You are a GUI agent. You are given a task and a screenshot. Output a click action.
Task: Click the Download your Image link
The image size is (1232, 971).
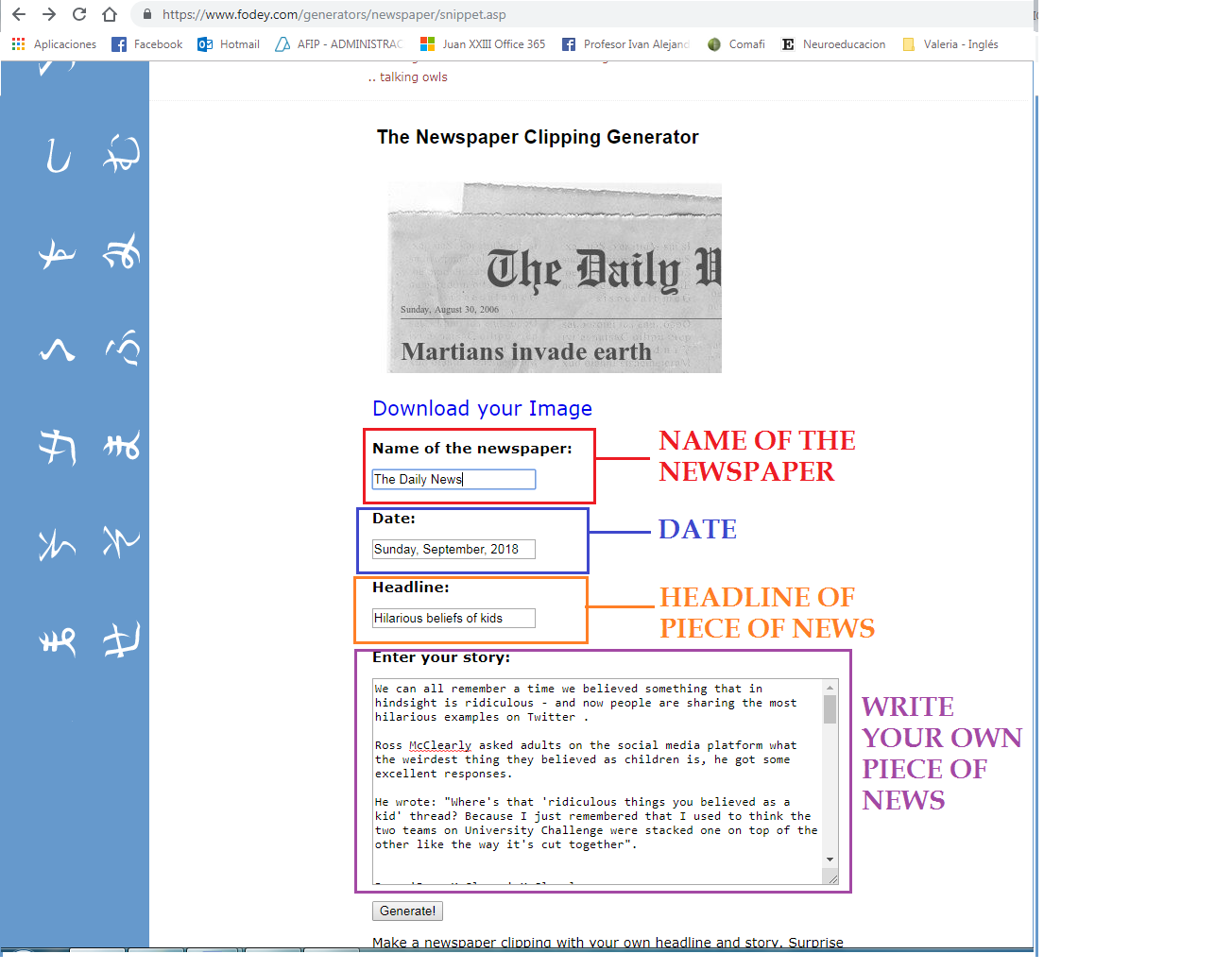482,408
